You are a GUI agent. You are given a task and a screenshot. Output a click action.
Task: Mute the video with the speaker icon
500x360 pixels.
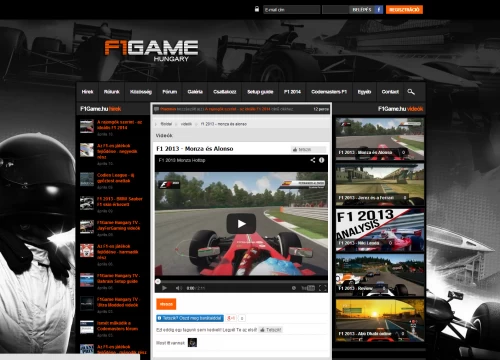[178, 288]
